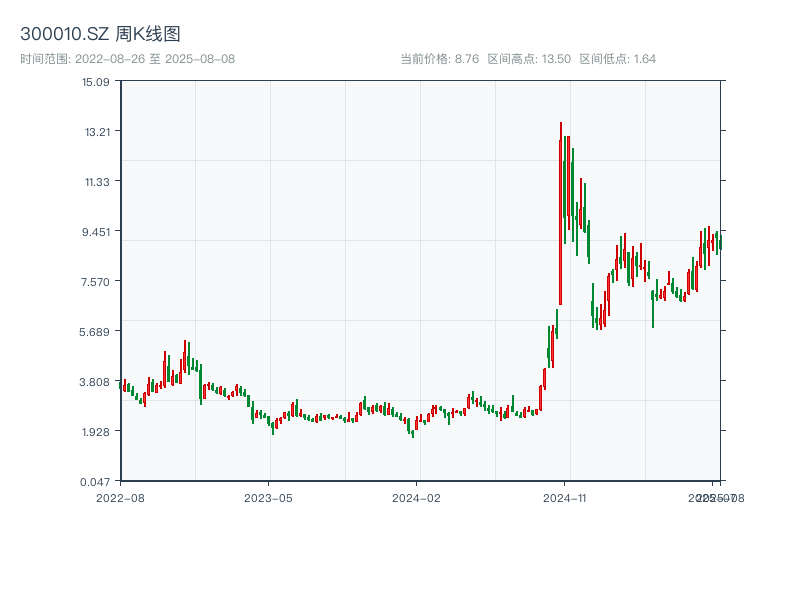Screen dimensions: 800x600
Task: Click the 区间高点 13.50 label
Action: 529,59
